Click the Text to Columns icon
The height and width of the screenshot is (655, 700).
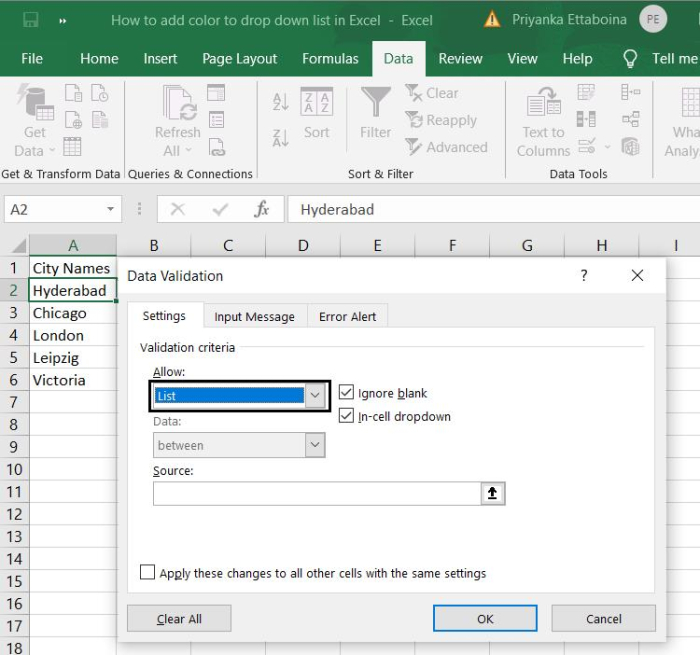[x=543, y=103]
